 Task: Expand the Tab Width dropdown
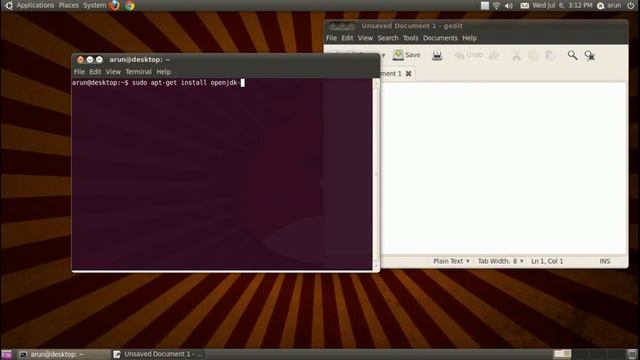pos(500,261)
